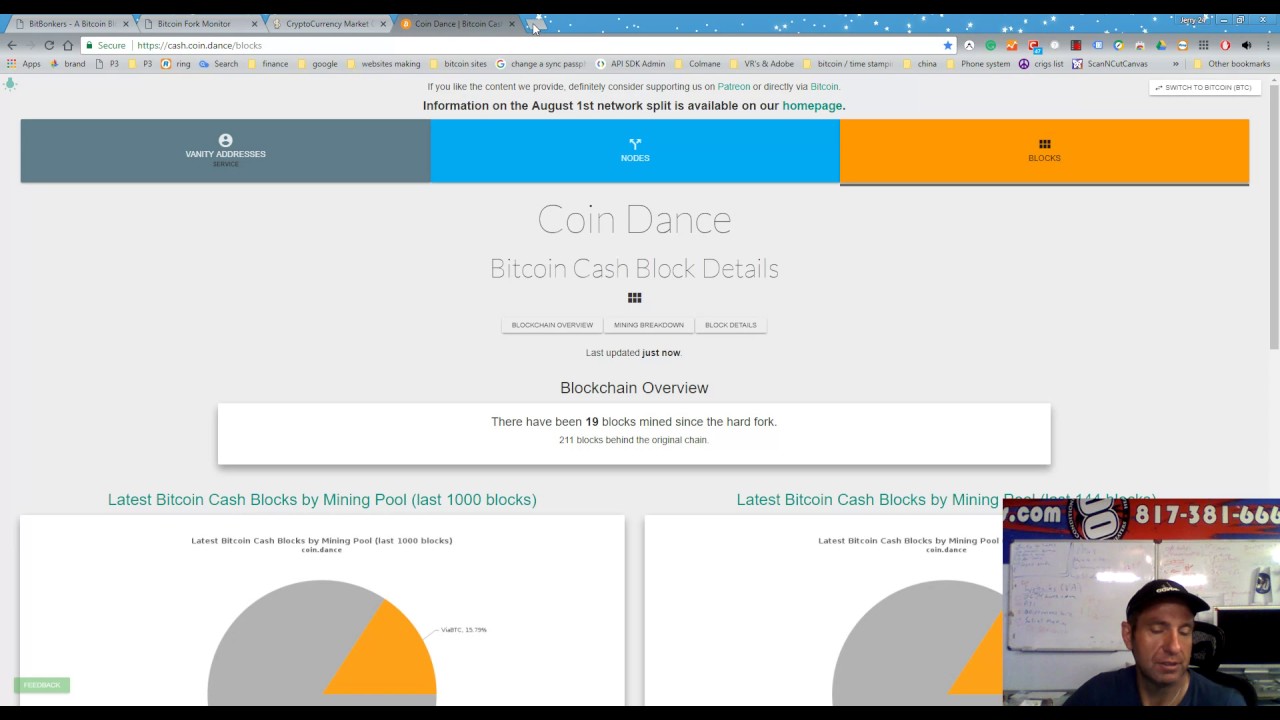1280x720 pixels.
Task: Click the green Feedback button
Action: pos(42,685)
